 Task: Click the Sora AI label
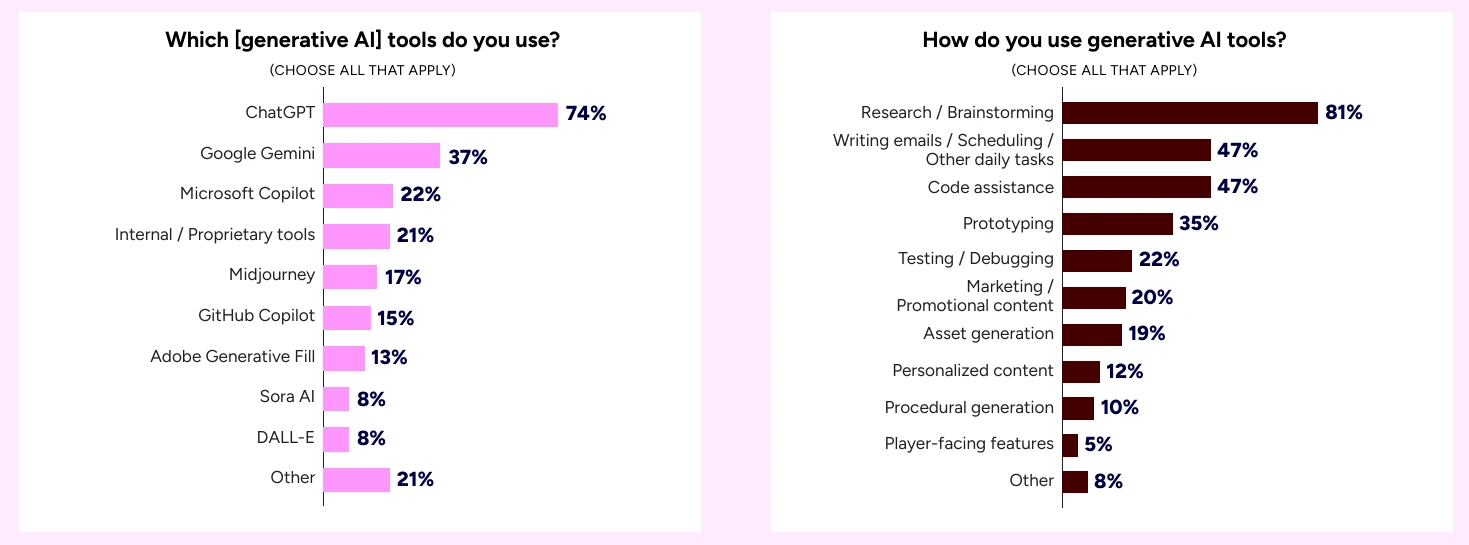(x=287, y=396)
